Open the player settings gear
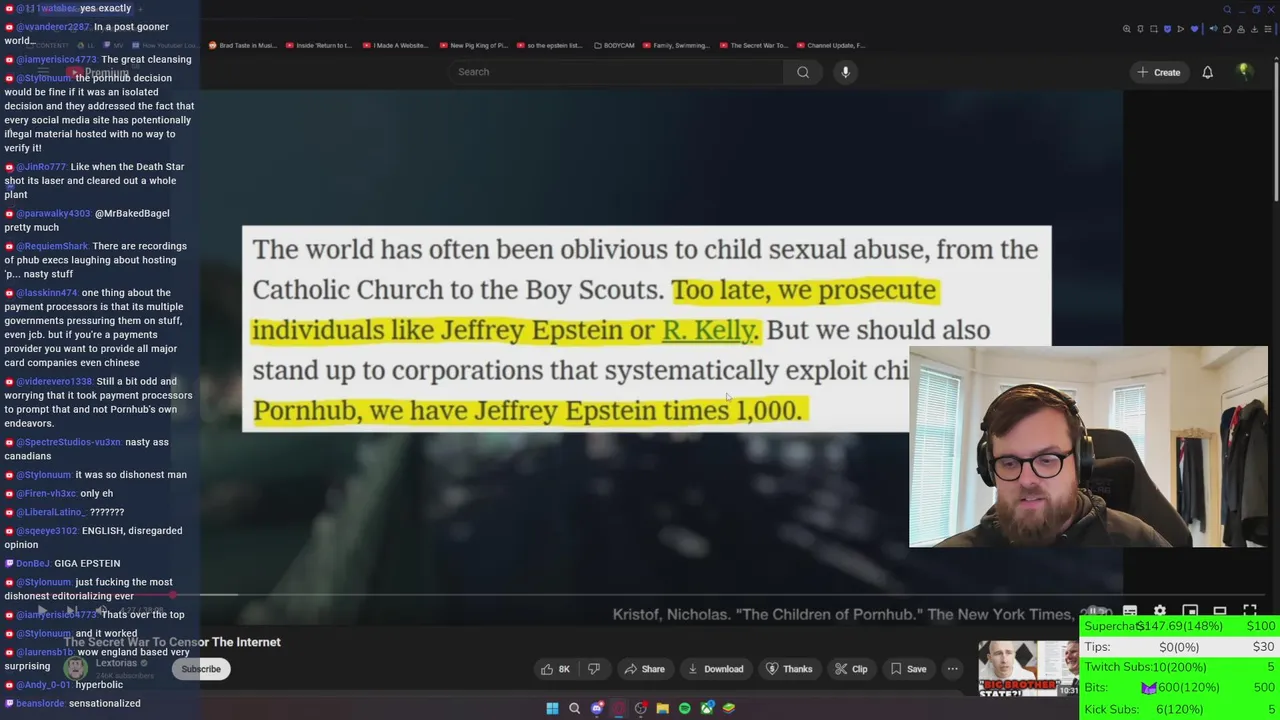 coord(1160,611)
